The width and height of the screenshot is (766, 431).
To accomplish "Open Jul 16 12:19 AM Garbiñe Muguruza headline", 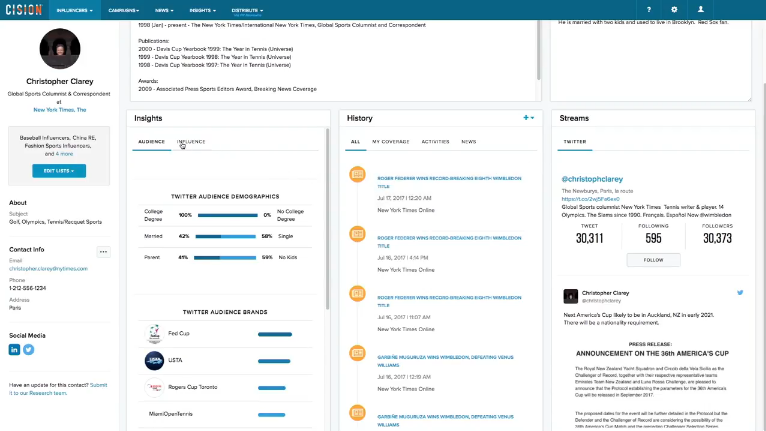I will (x=445, y=361).
